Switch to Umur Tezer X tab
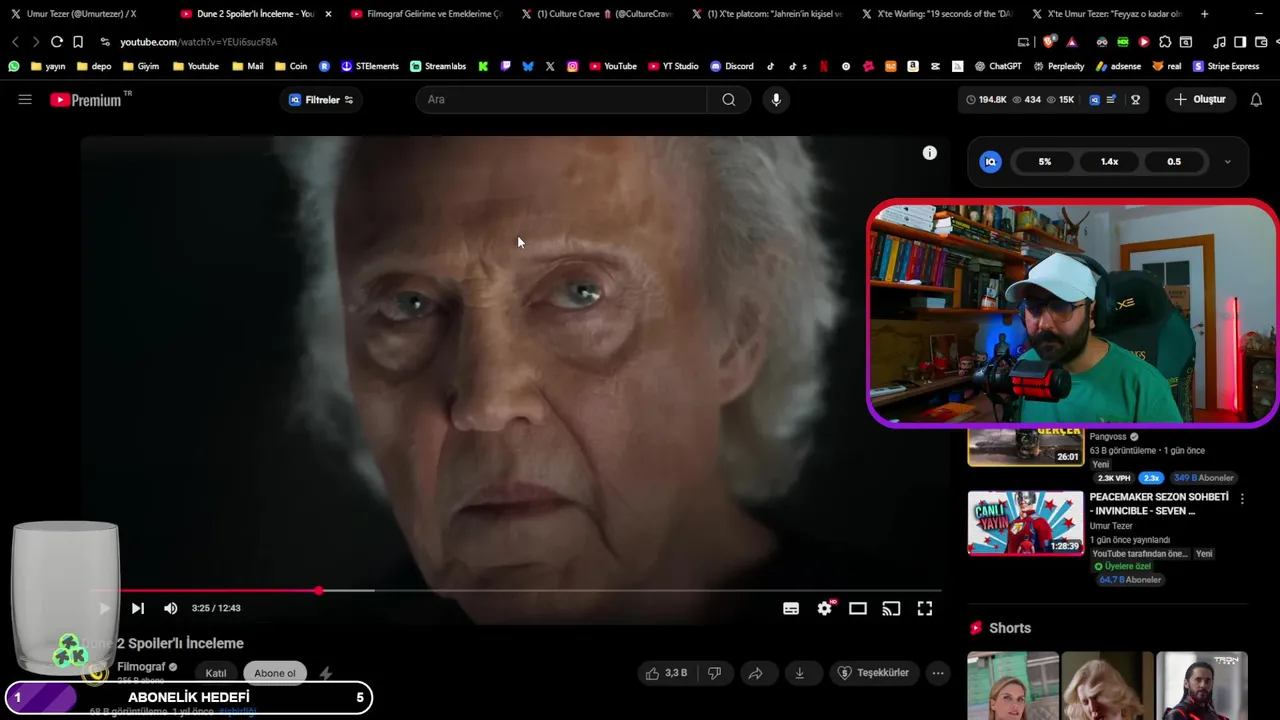The width and height of the screenshot is (1280, 720). click(80, 14)
